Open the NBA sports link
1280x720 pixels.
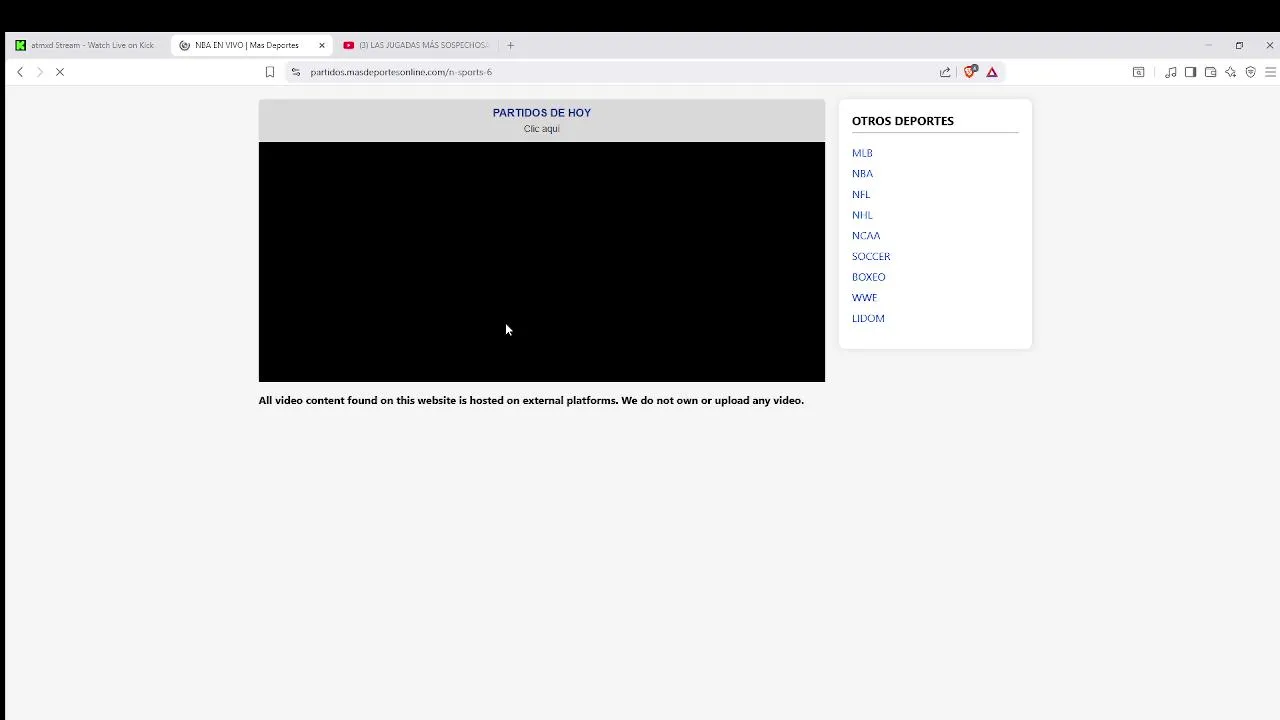[x=862, y=174]
